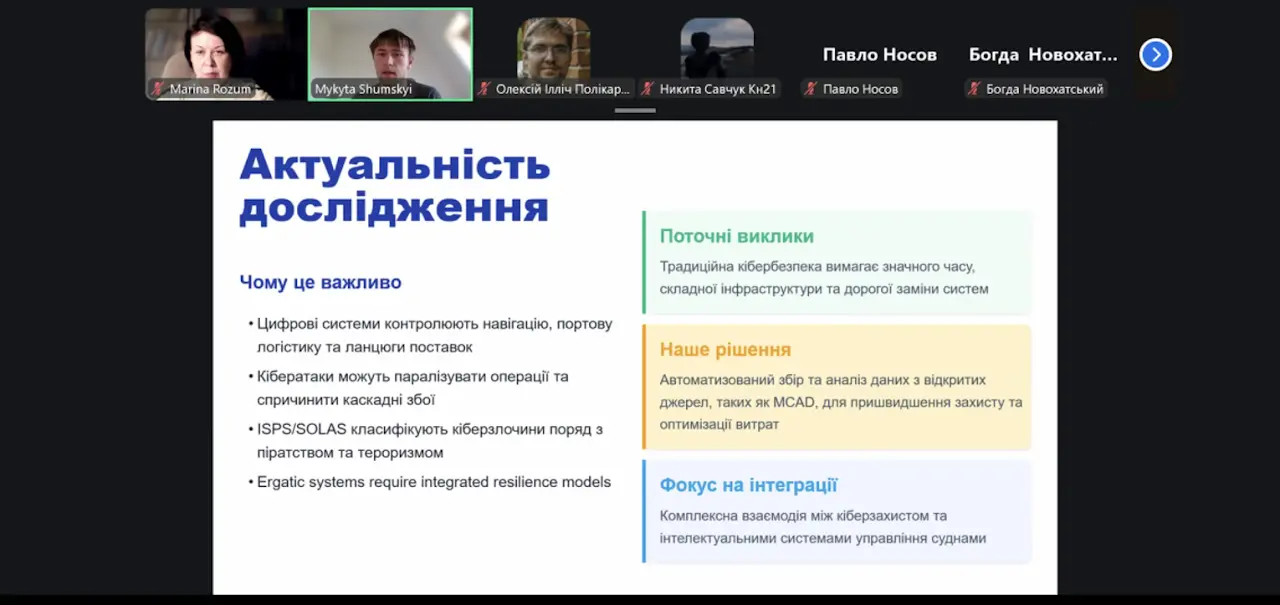Click the gallery strip handle bar
This screenshot has height=605, width=1280.
tap(635, 110)
